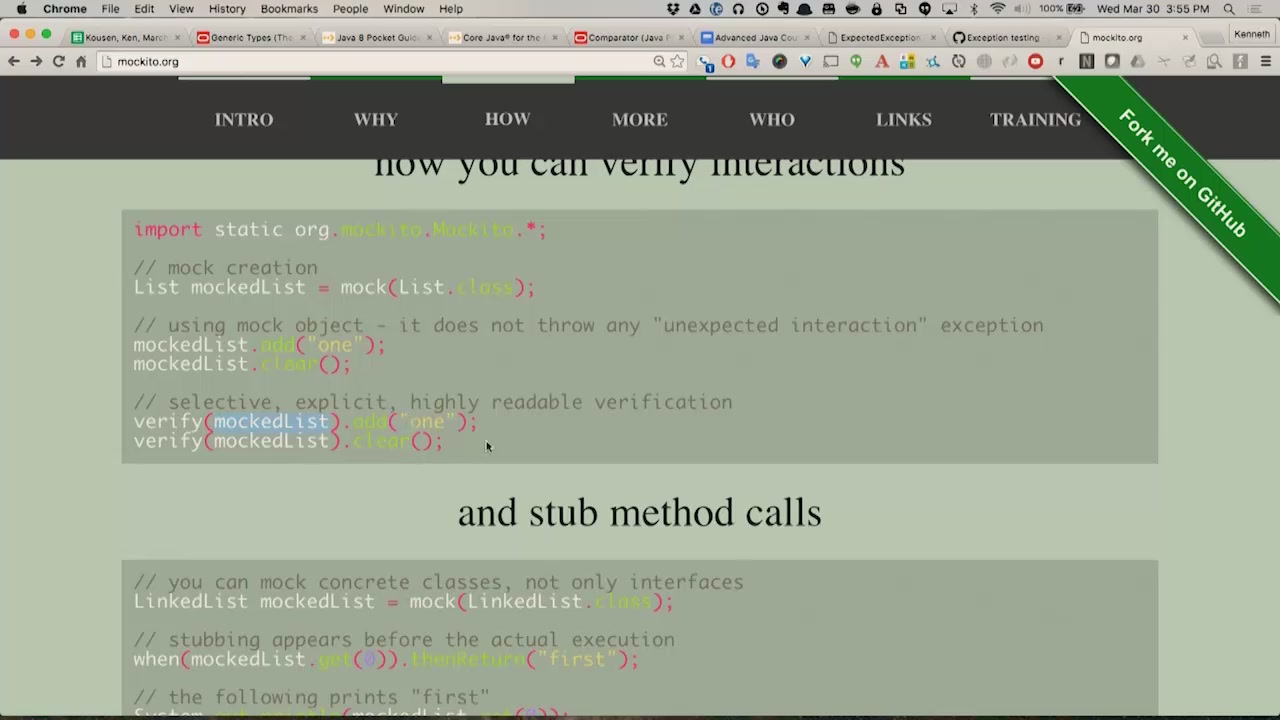Open the History menu
The image size is (1280, 720).
pyautogui.click(x=227, y=9)
